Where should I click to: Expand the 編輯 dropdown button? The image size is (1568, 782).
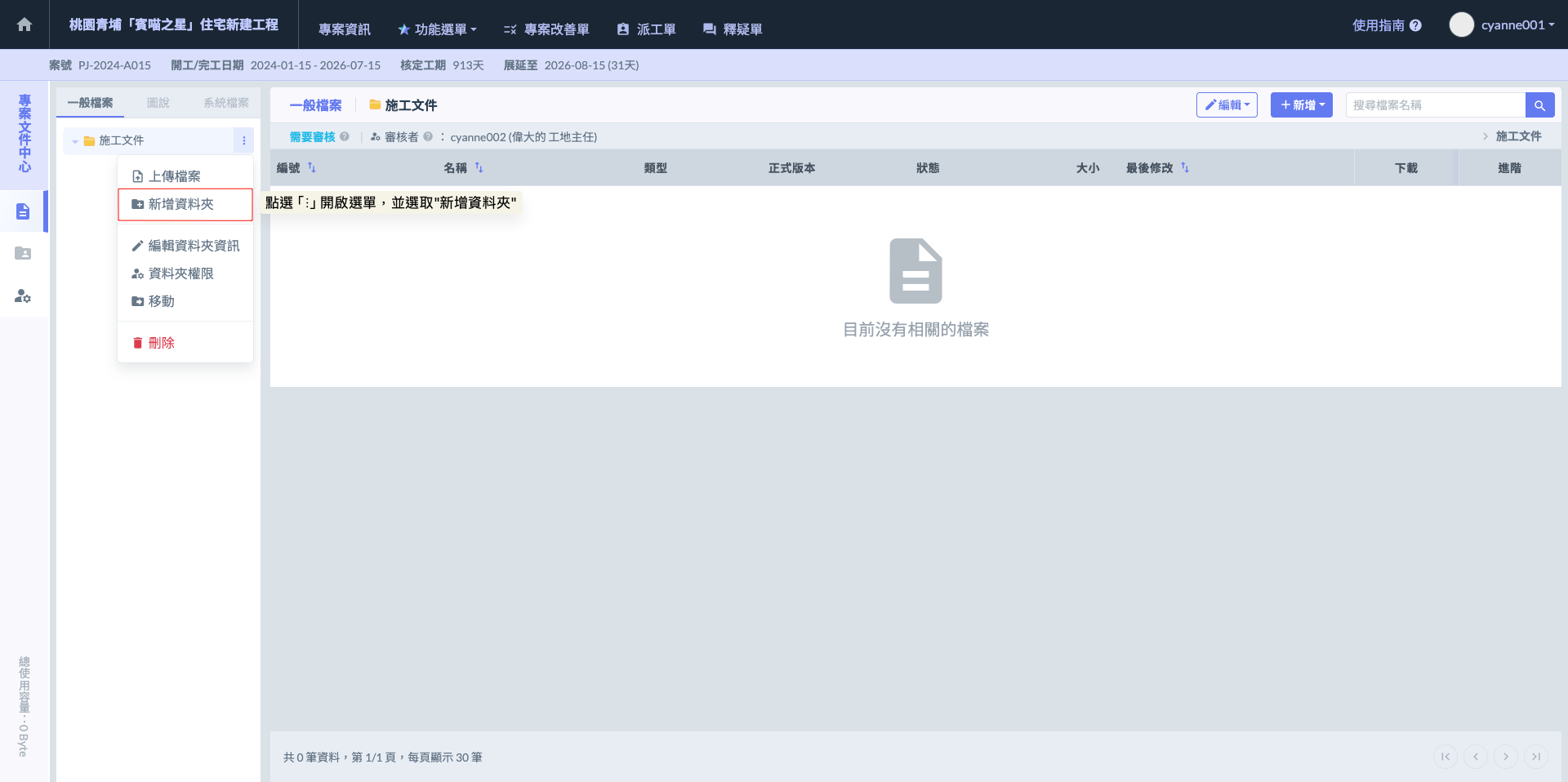tap(1226, 105)
